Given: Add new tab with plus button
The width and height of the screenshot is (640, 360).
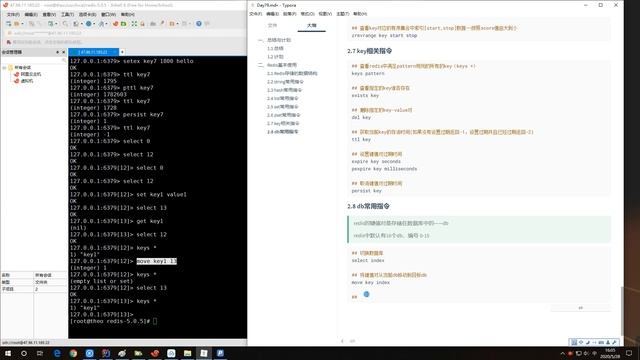Looking at the screenshot, I should point(122,52).
